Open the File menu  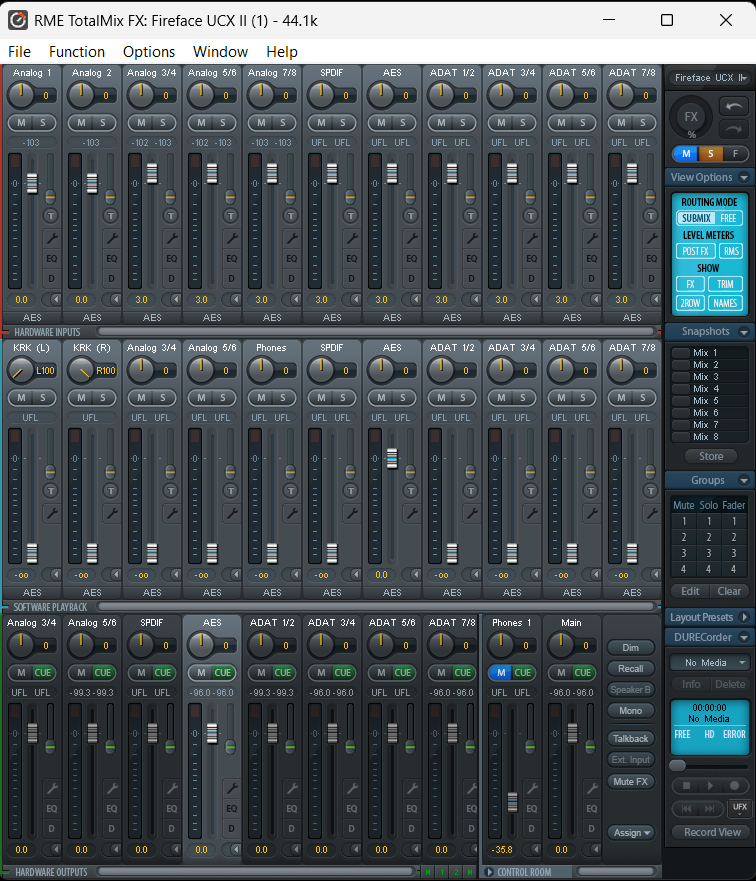[x=19, y=52]
